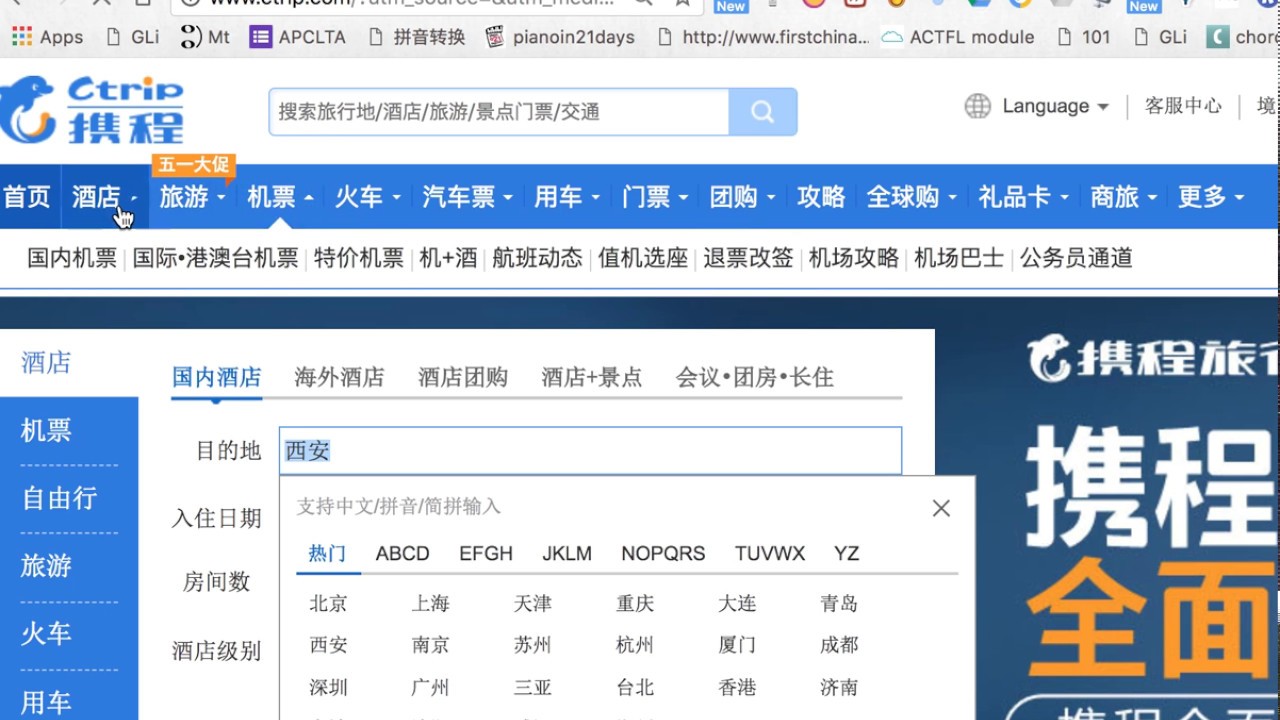Open the Mt bookmark

pyautogui.click(x=206, y=37)
